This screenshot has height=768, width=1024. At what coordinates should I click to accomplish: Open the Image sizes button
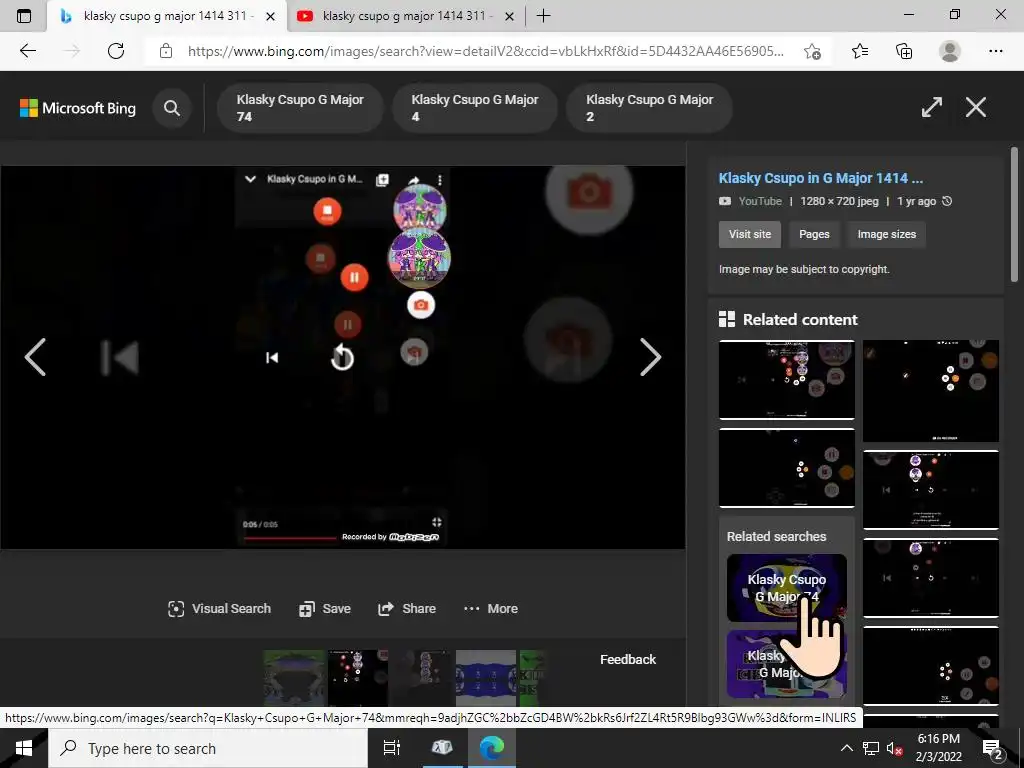[886, 234]
